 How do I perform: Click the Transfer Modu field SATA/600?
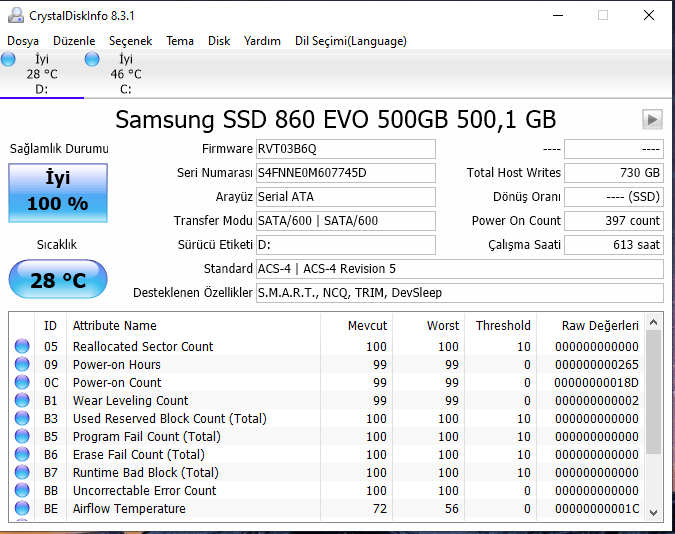[x=346, y=221]
